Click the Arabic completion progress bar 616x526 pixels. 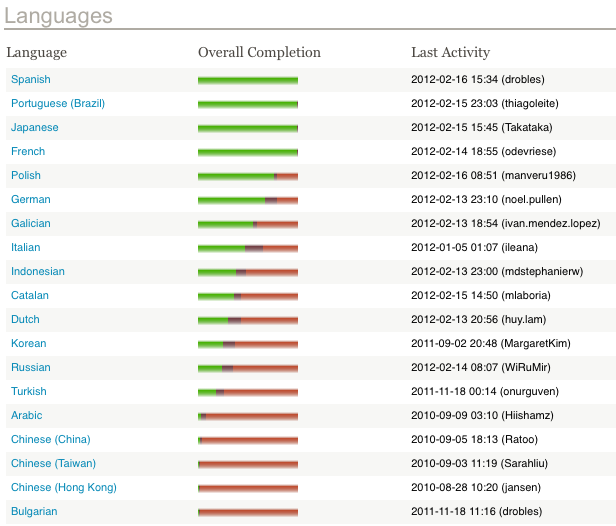(x=248, y=416)
